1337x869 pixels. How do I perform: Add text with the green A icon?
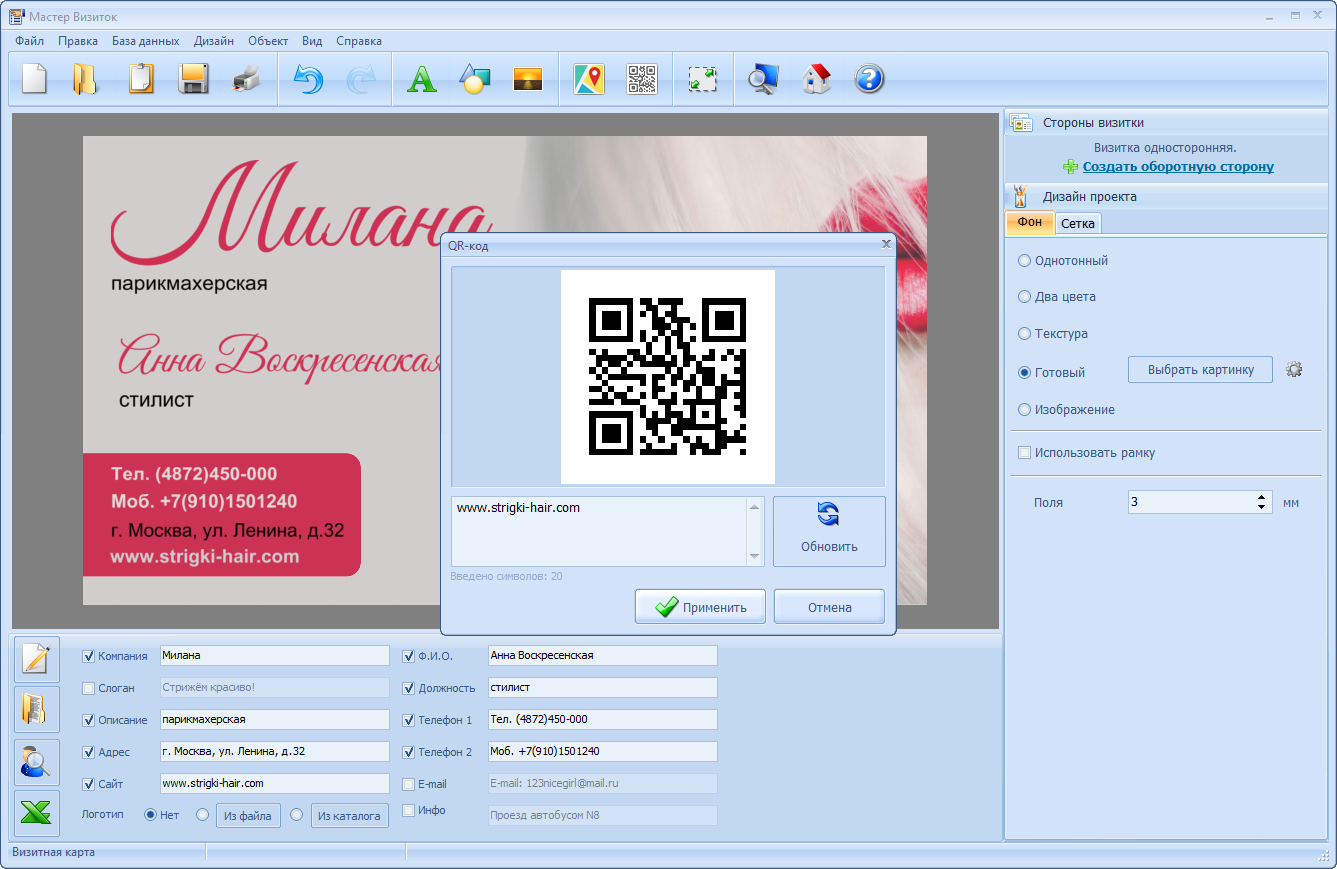point(422,78)
